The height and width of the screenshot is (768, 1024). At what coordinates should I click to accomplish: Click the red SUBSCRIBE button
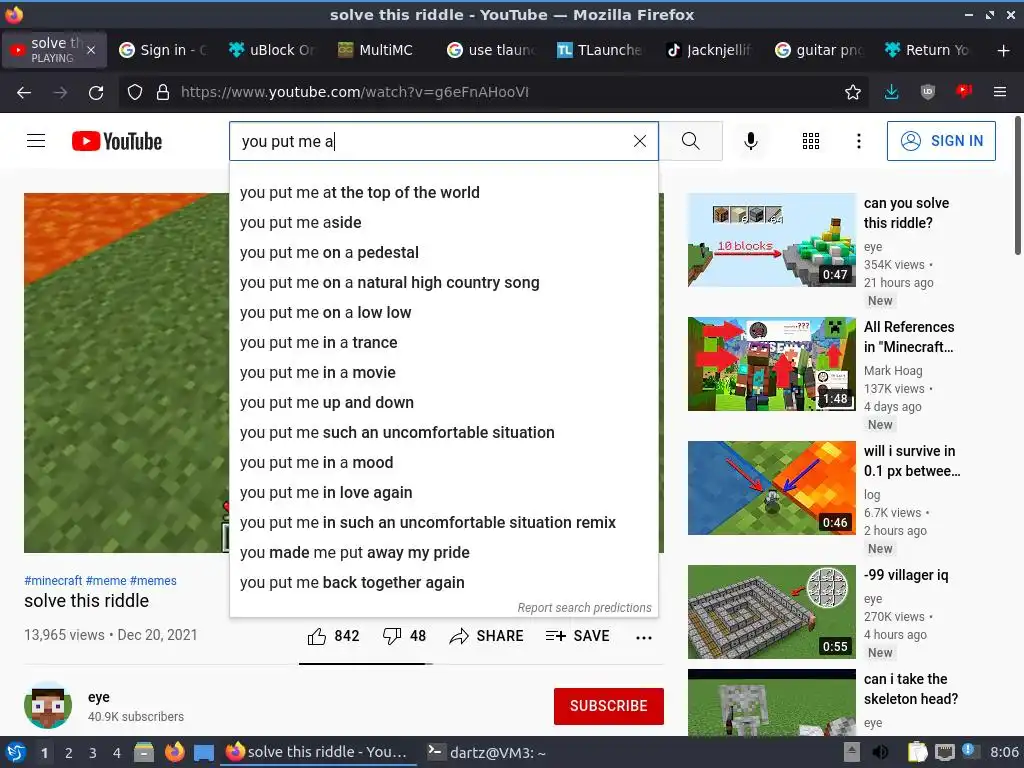609,706
